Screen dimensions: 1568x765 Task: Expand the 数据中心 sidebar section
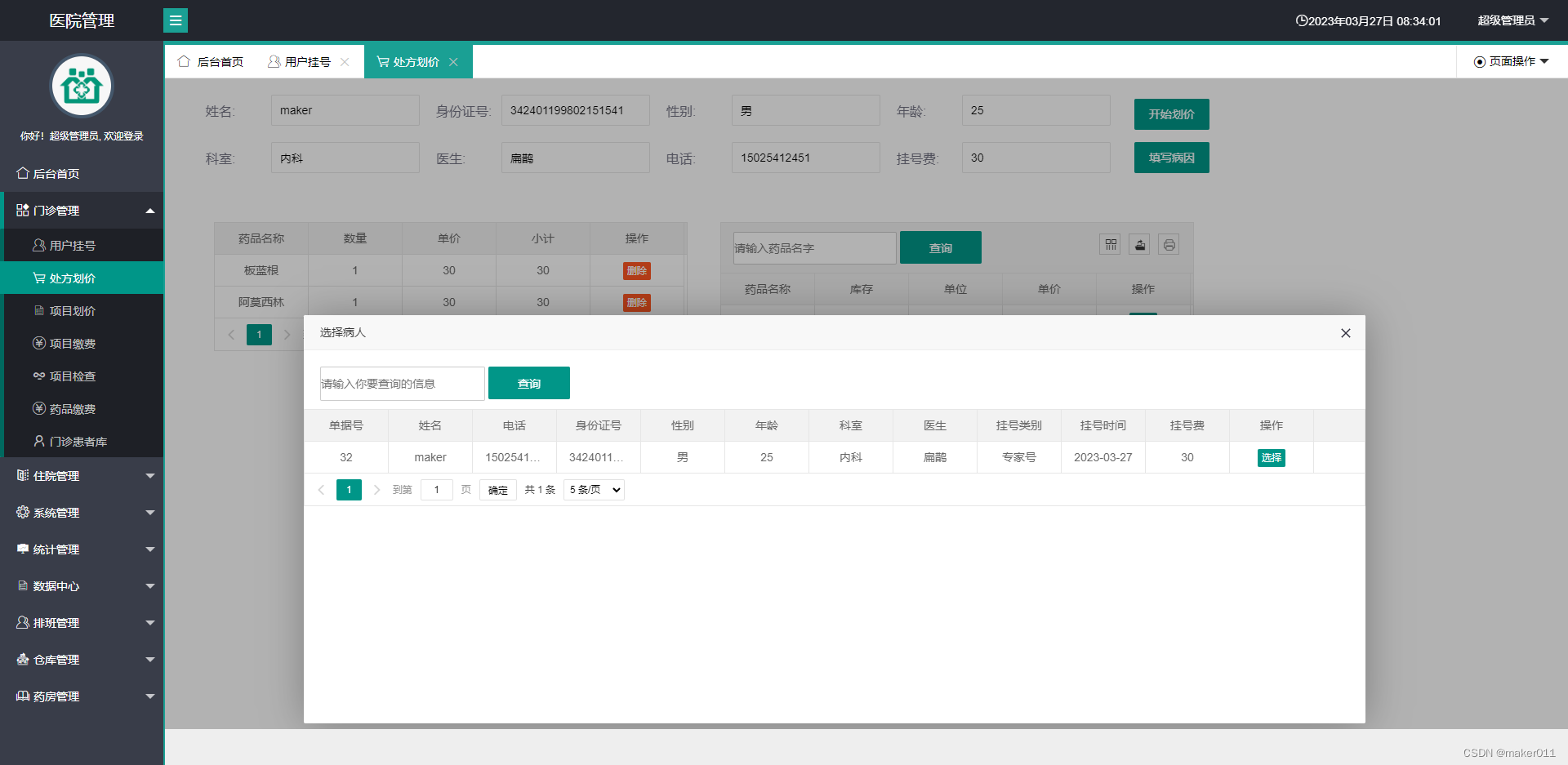82,585
